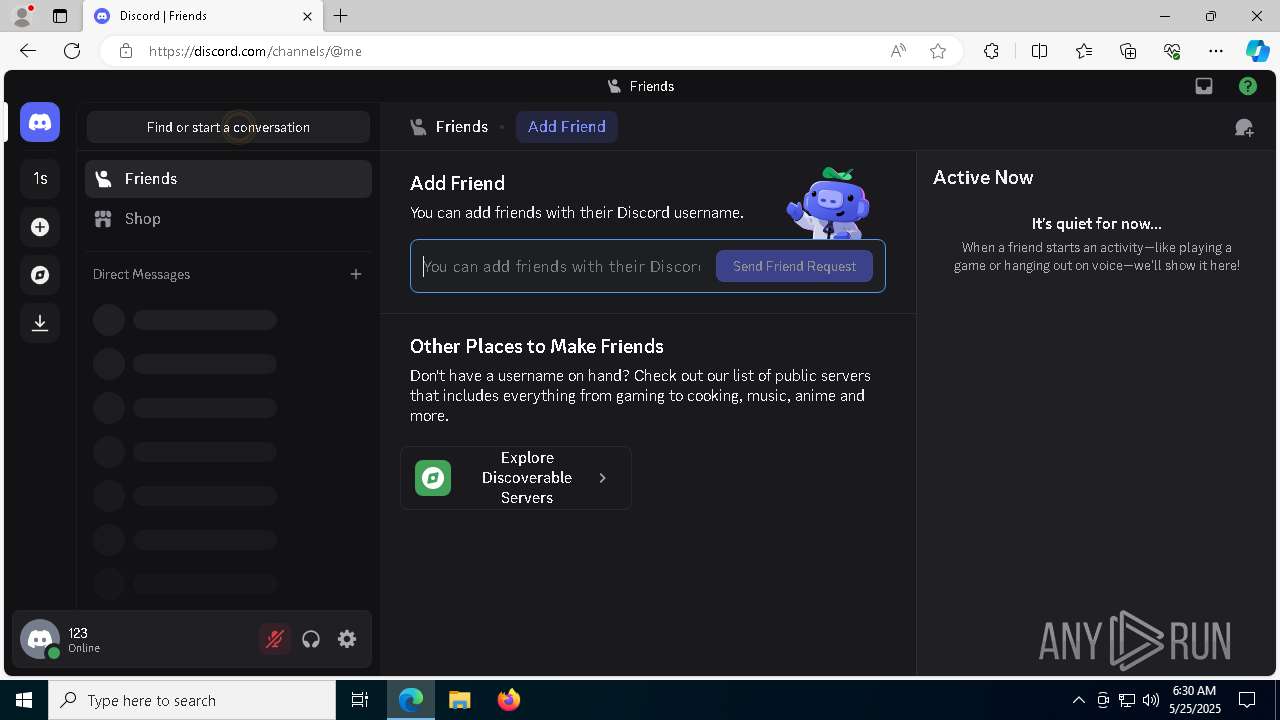Open Collections icon
Screen dimensions: 1280x720
tap(1128, 51)
